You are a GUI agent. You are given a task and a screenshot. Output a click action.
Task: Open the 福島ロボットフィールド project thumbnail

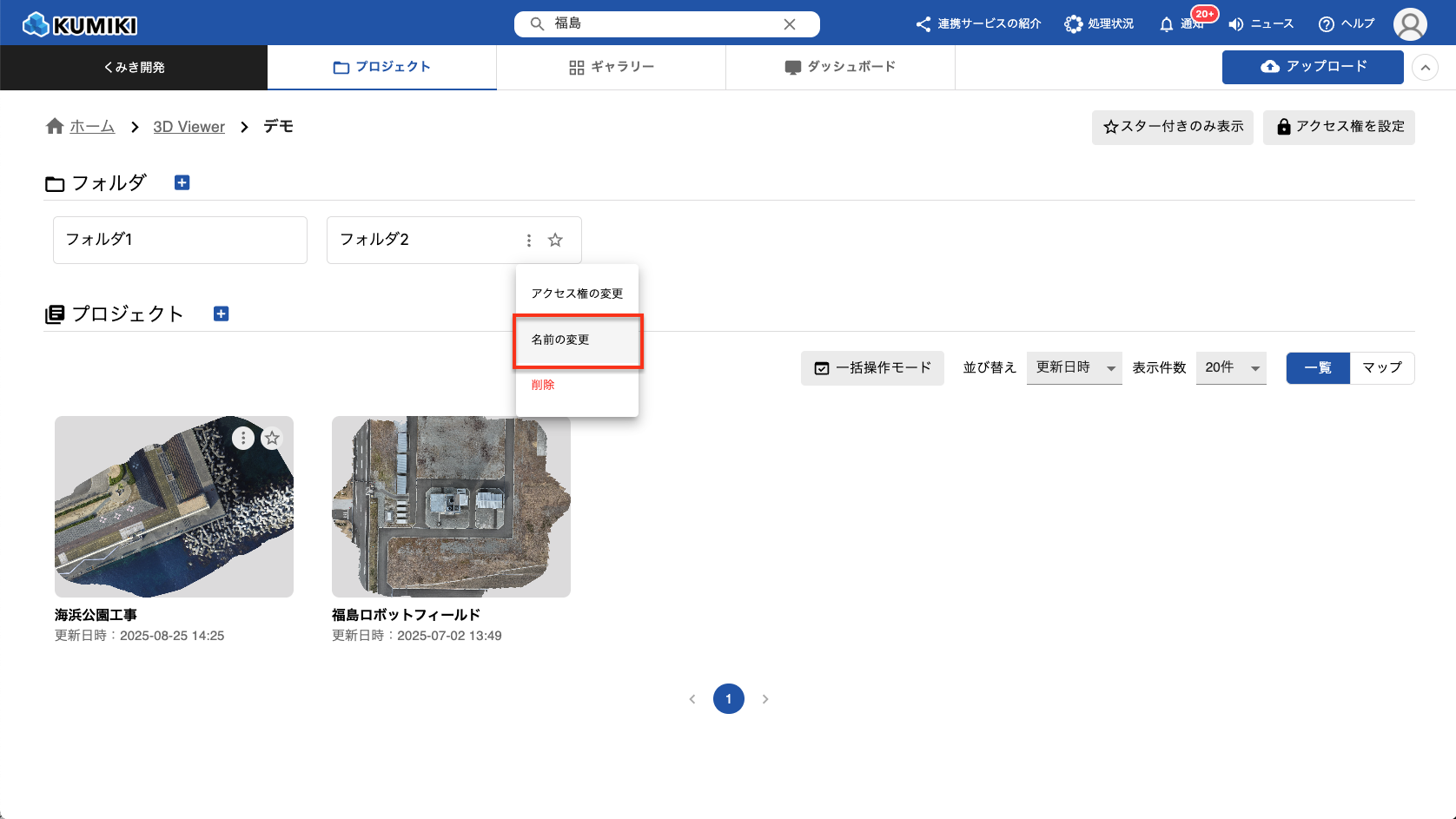[x=451, y=506]
